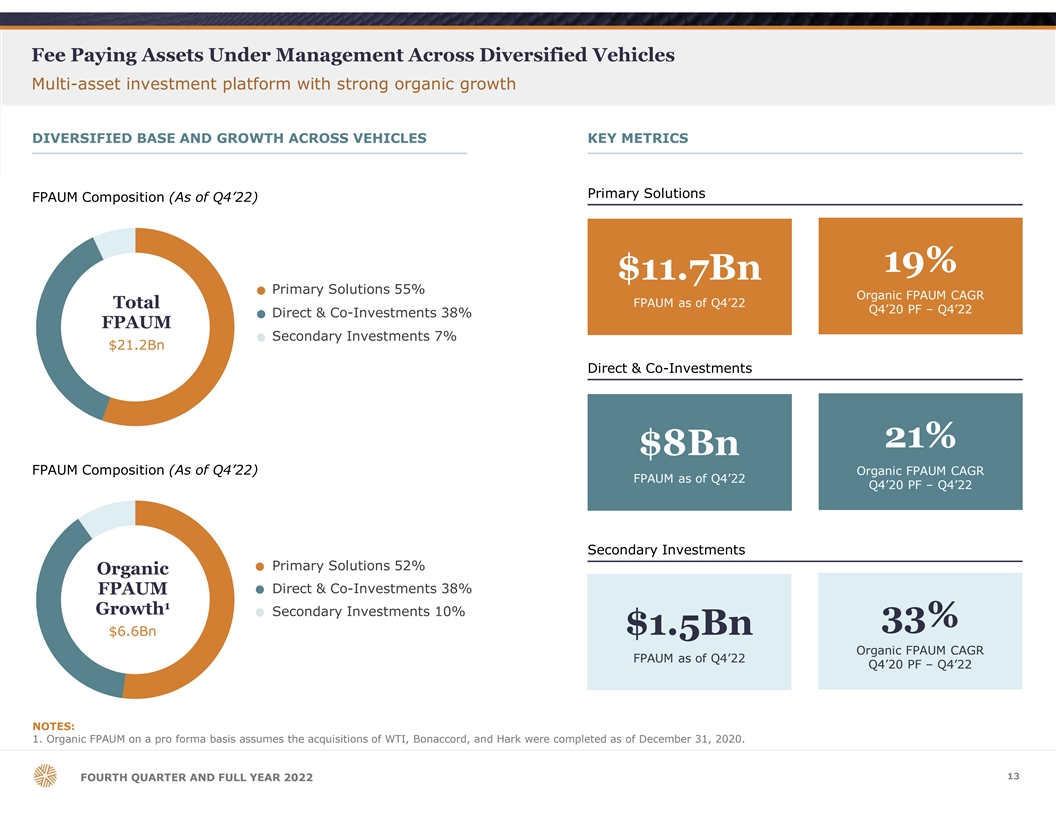Select the 33% Organic FPAUM CAGR tile

[920, 631]
